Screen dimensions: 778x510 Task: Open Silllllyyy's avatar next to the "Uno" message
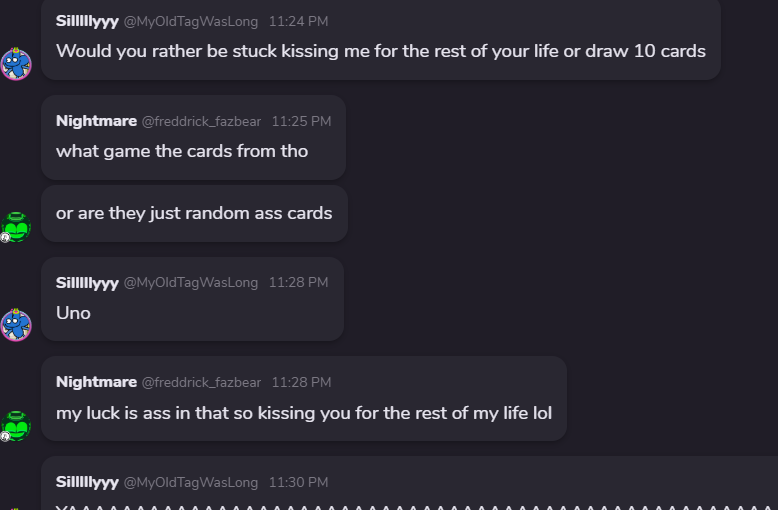click(x=16, y=325)
